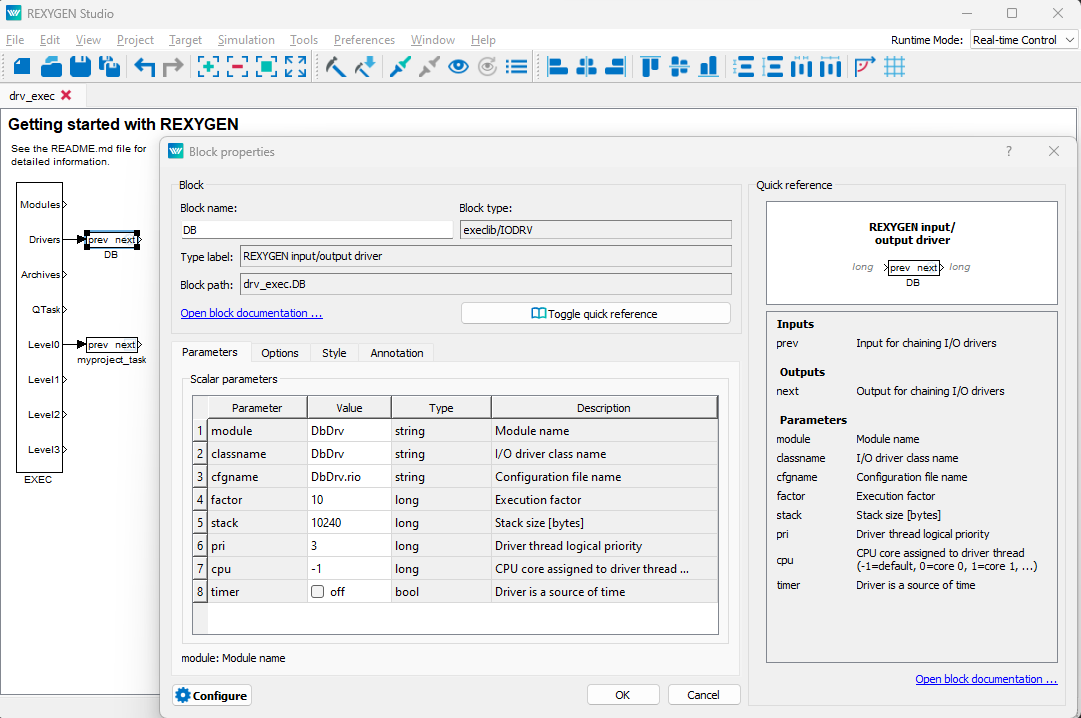Screen dimensions: 1081x718
Task: Open block documentation link in Quick reference
Action: pos(986,679)
